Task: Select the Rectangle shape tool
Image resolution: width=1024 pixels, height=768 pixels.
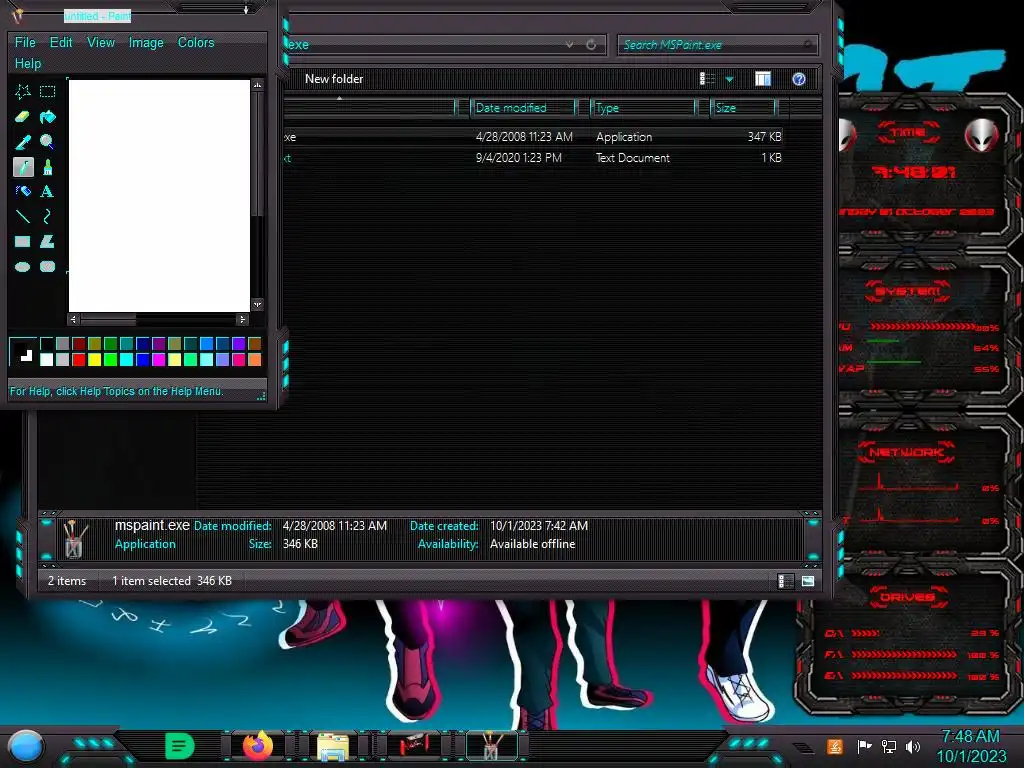Action: pyautogui.click(x=23, y=242)
